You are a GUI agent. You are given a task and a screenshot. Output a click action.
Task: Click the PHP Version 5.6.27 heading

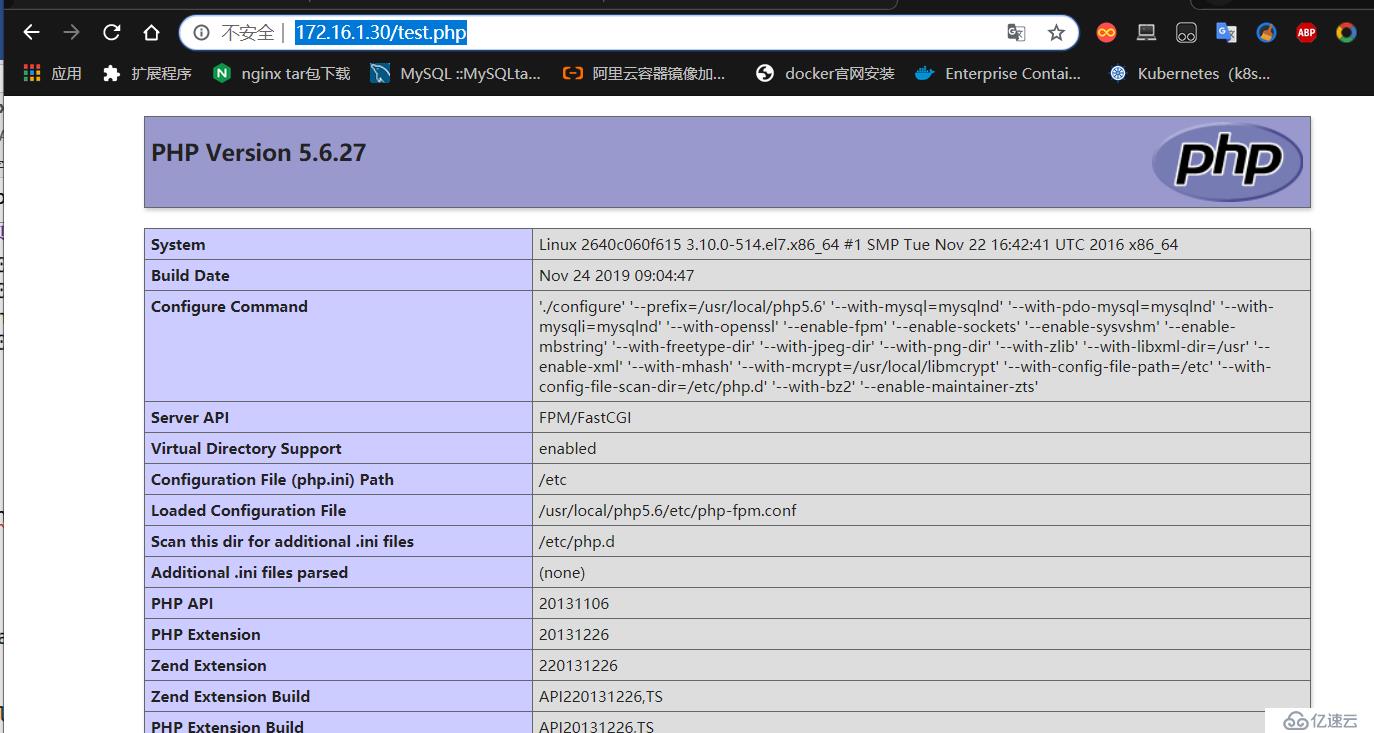pyautogui.click(x=259, y=152)
